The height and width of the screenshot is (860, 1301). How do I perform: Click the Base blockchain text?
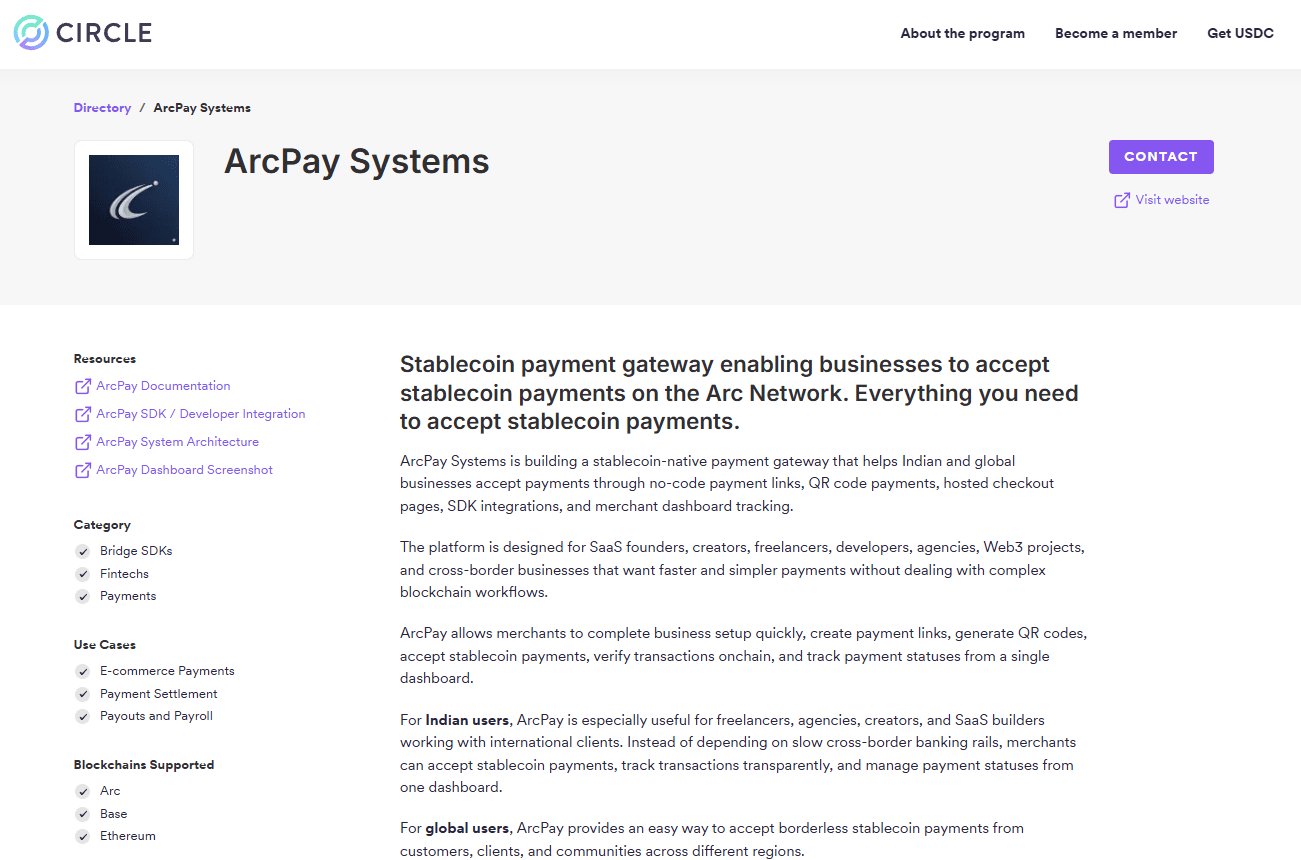point(114,814)
